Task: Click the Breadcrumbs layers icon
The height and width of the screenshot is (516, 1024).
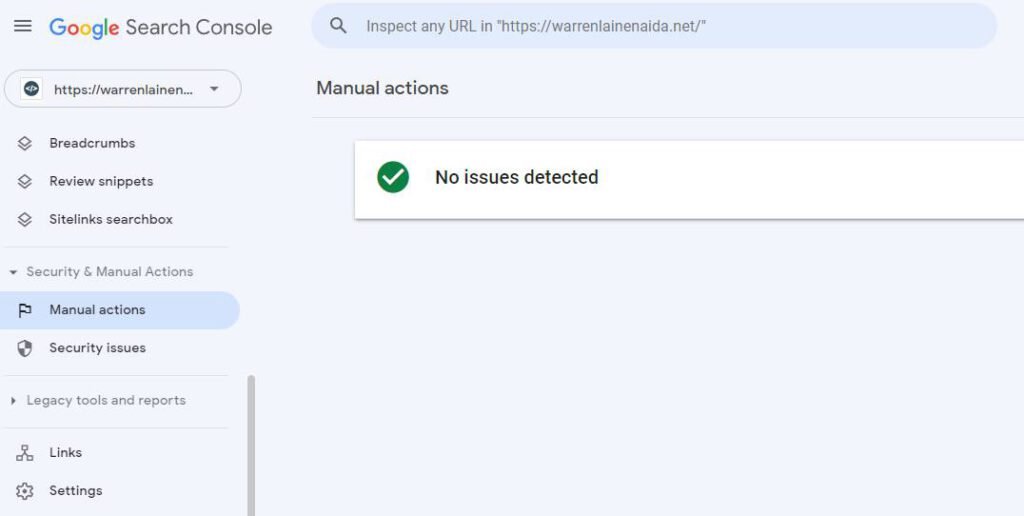Action: point(25,143)
